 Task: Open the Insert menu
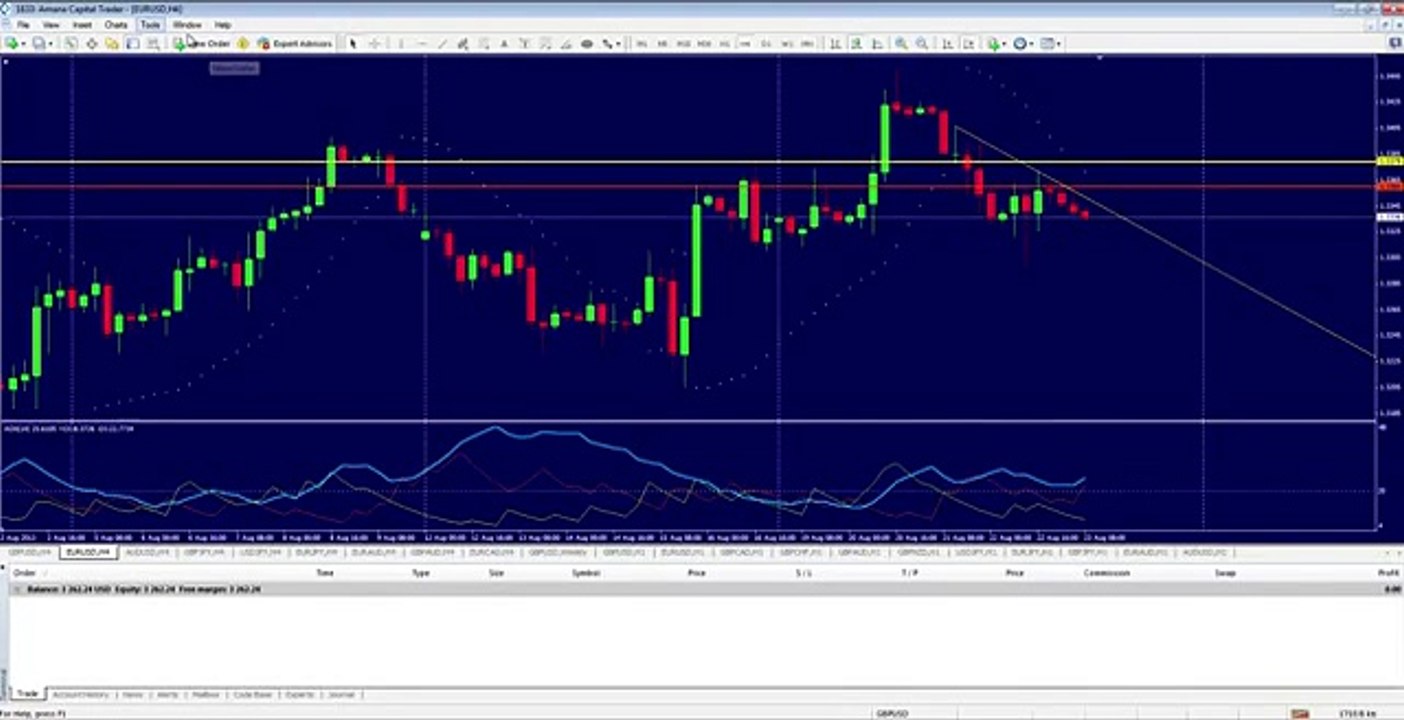point(82,24)
